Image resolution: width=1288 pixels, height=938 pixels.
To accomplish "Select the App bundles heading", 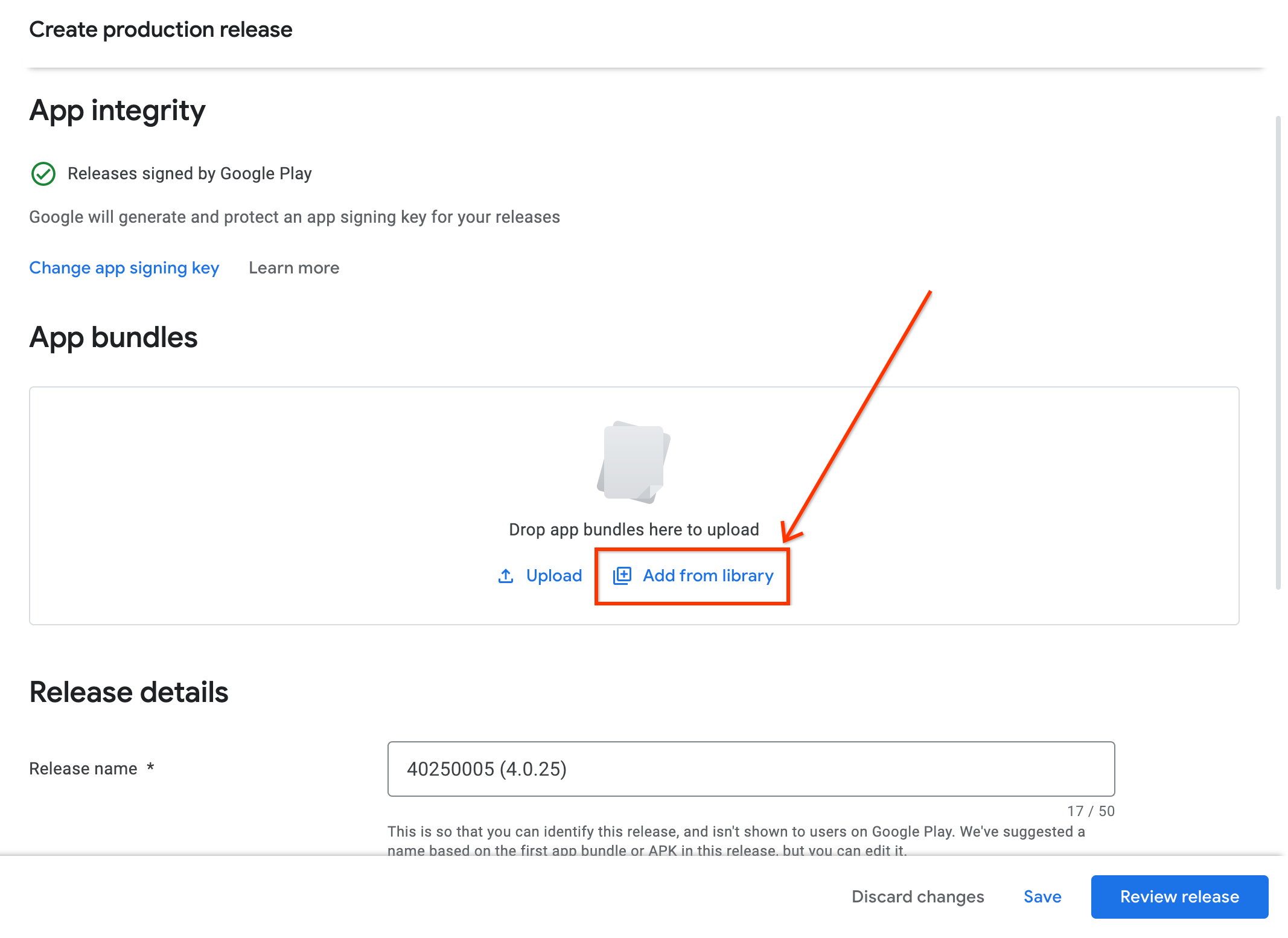I will point(113,337).
